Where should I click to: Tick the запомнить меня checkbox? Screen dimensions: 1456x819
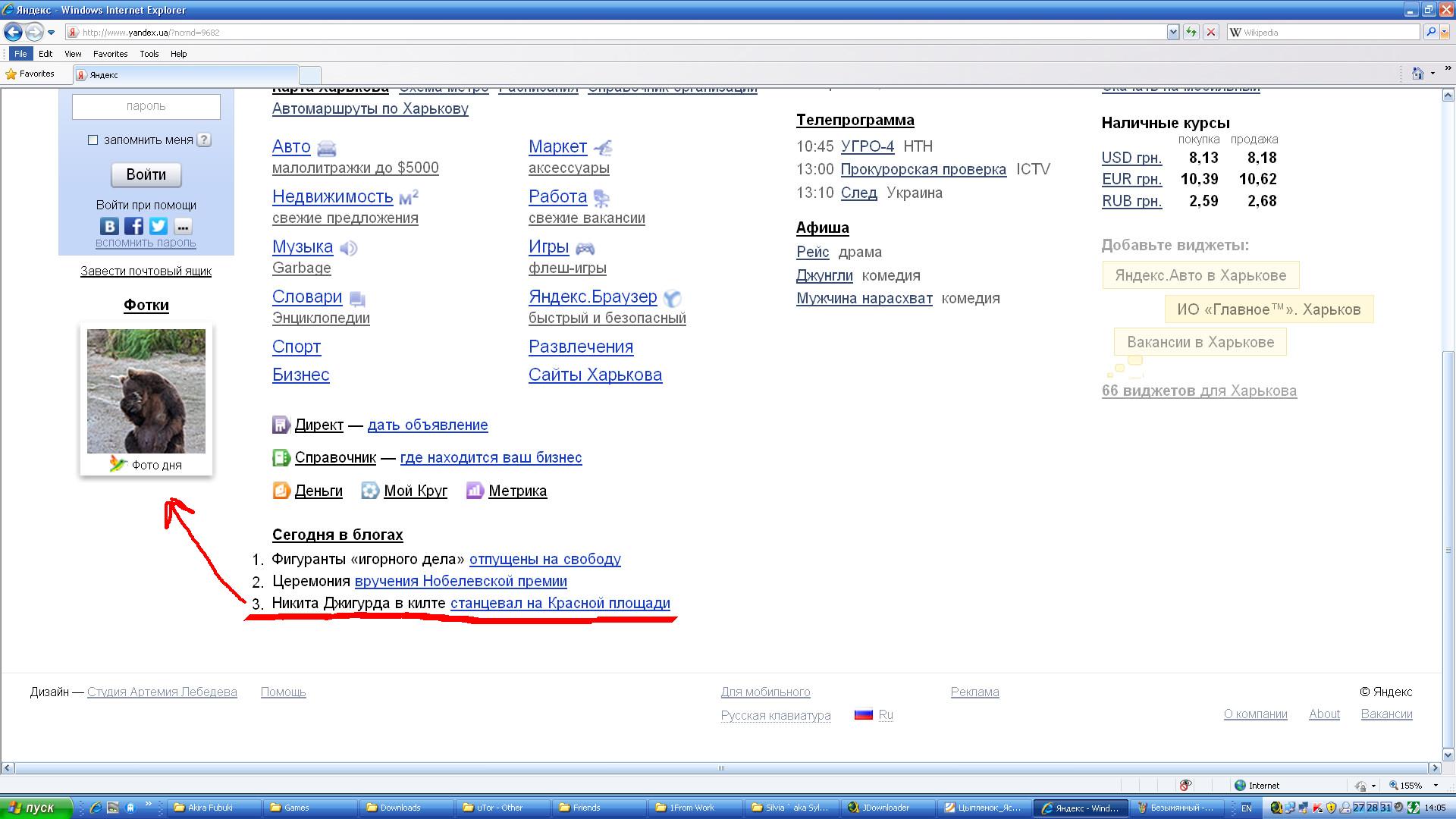93,140
